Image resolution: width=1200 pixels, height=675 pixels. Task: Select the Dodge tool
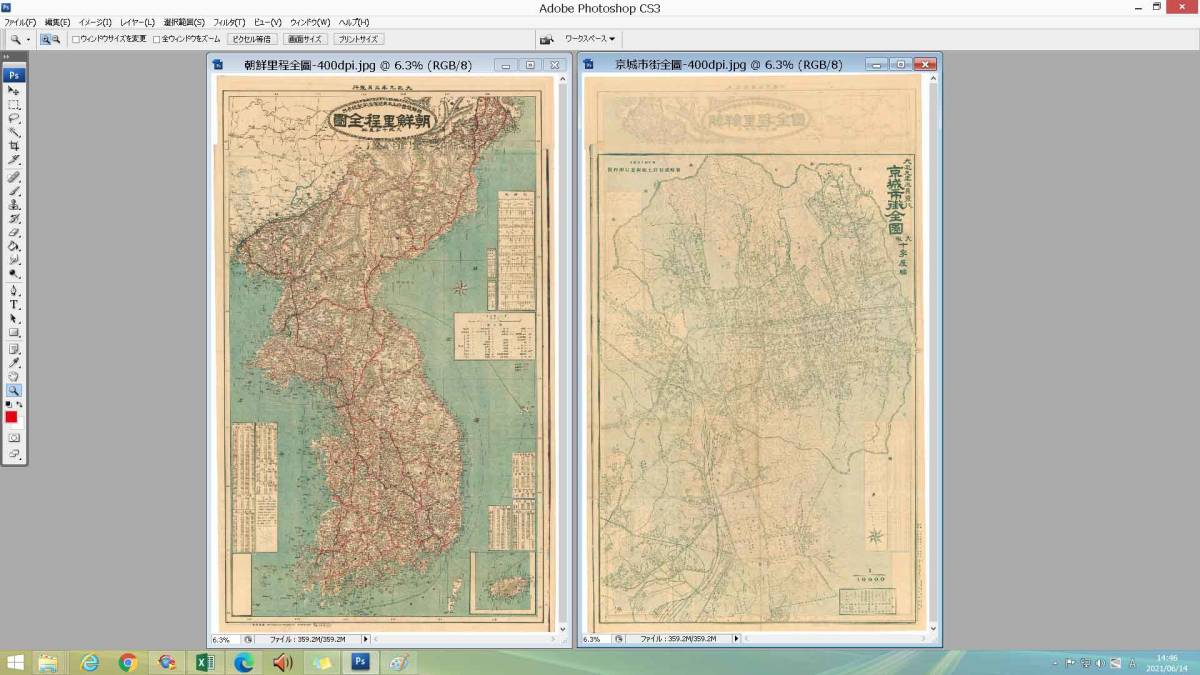tap(14, 272)
